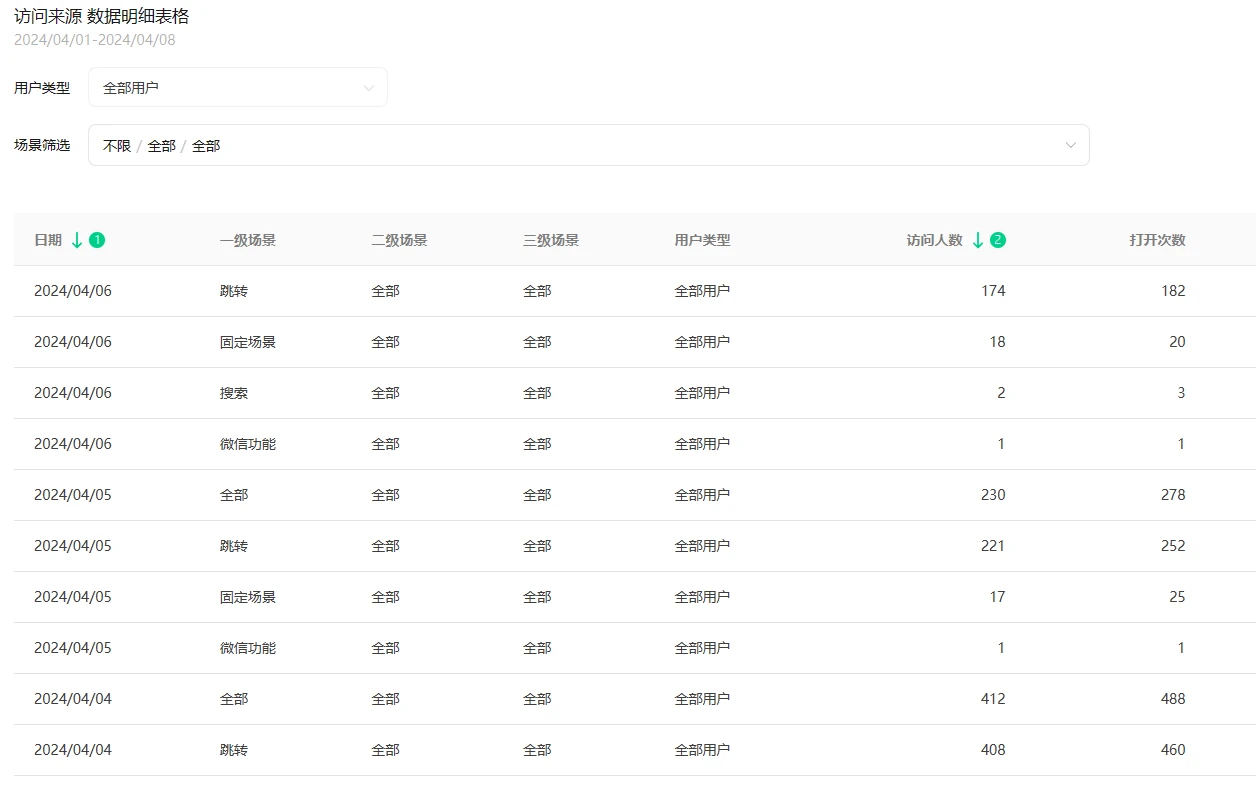Click the chevron in the 用户类型 filter box
This screenshot has height=799, width=1256.
[x=369, y=88]
